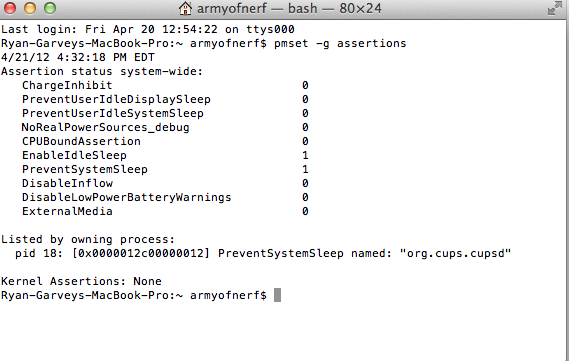Click the DisableLowPowerBatteryWarnings row
This screenshot has width=569, height=361.
coord(165,197)
